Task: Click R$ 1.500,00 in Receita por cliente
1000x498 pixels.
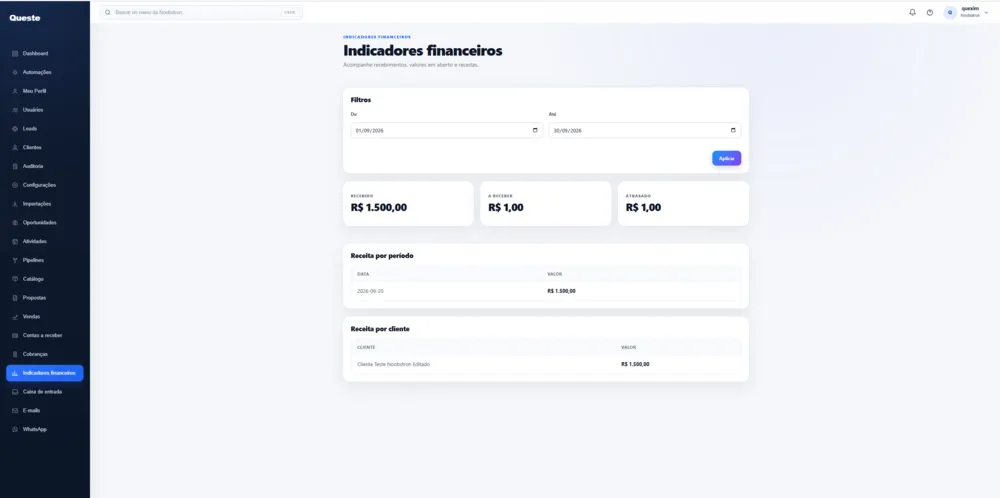Action: pos(635,364)
